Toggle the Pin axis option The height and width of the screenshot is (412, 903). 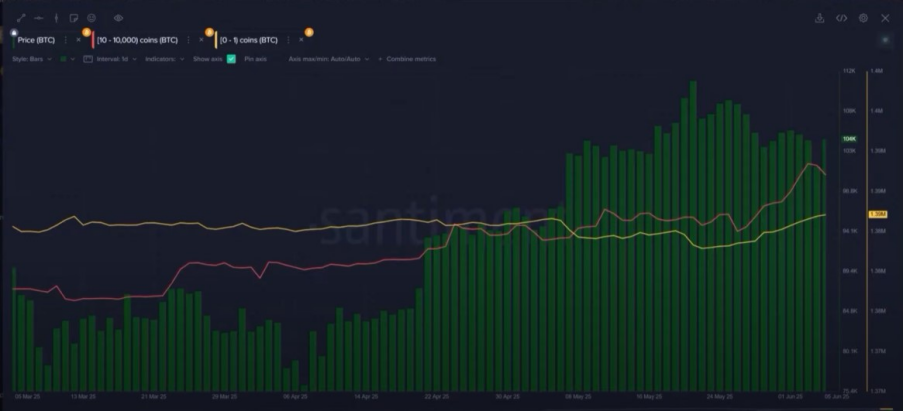tap(255, 59)
